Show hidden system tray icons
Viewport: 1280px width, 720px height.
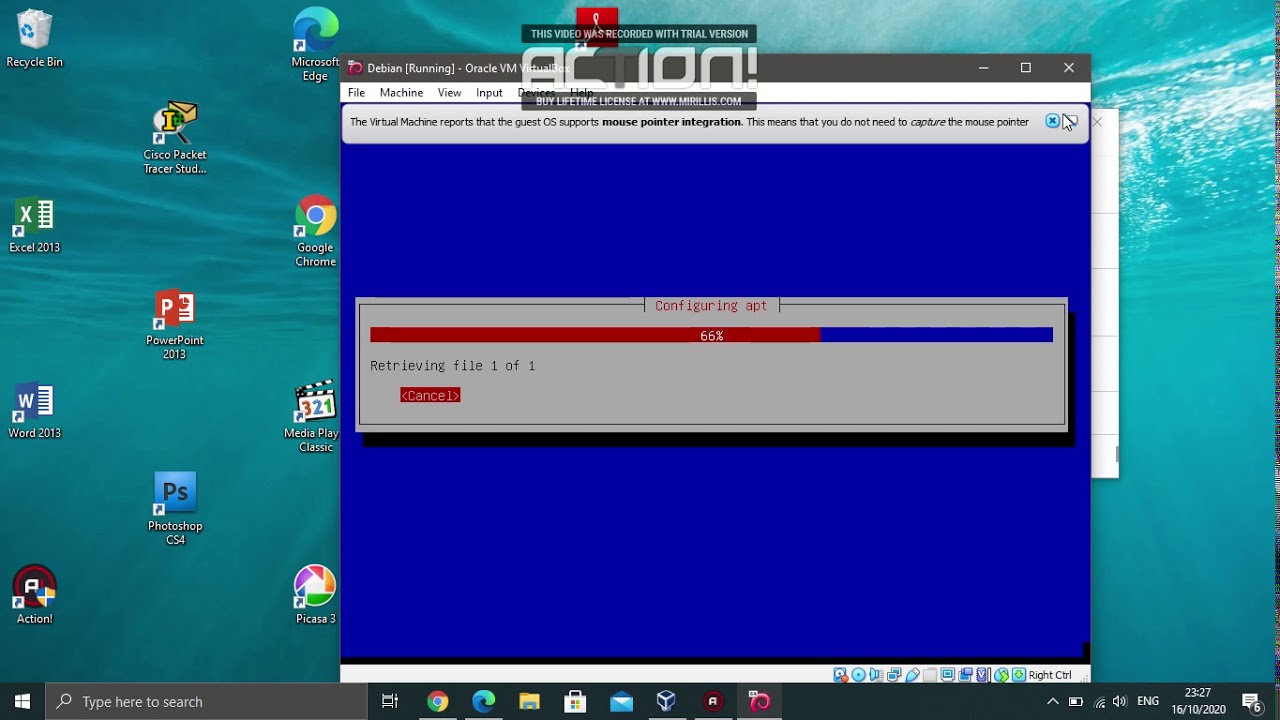(x=1052, y=702)
